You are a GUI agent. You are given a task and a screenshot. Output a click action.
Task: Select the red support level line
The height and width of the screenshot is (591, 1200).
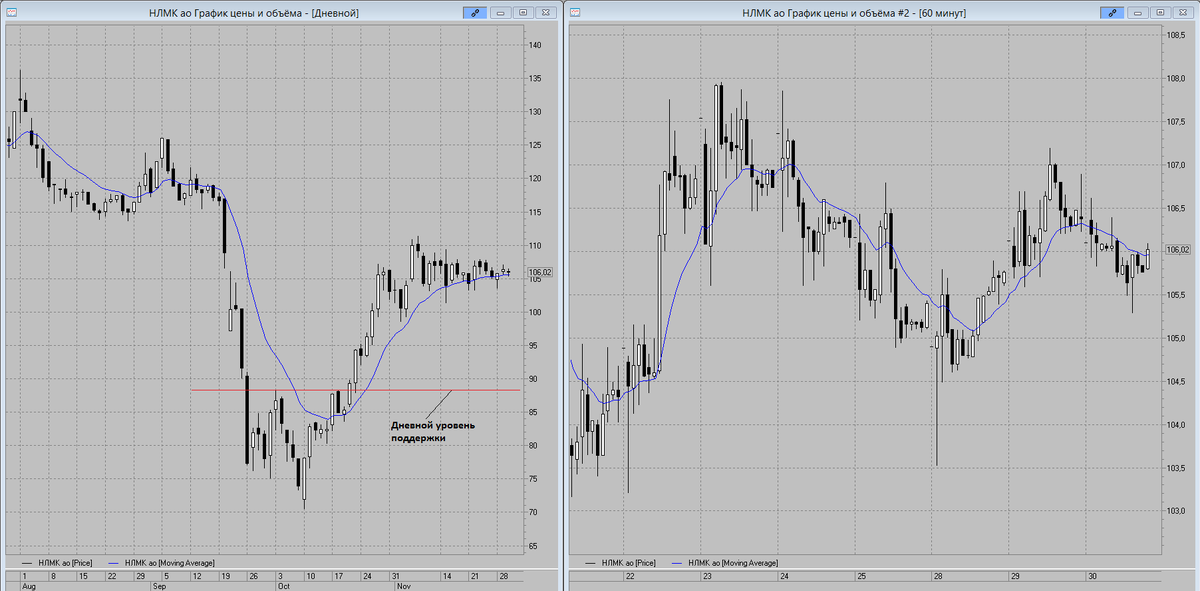(x=355, y=390)
